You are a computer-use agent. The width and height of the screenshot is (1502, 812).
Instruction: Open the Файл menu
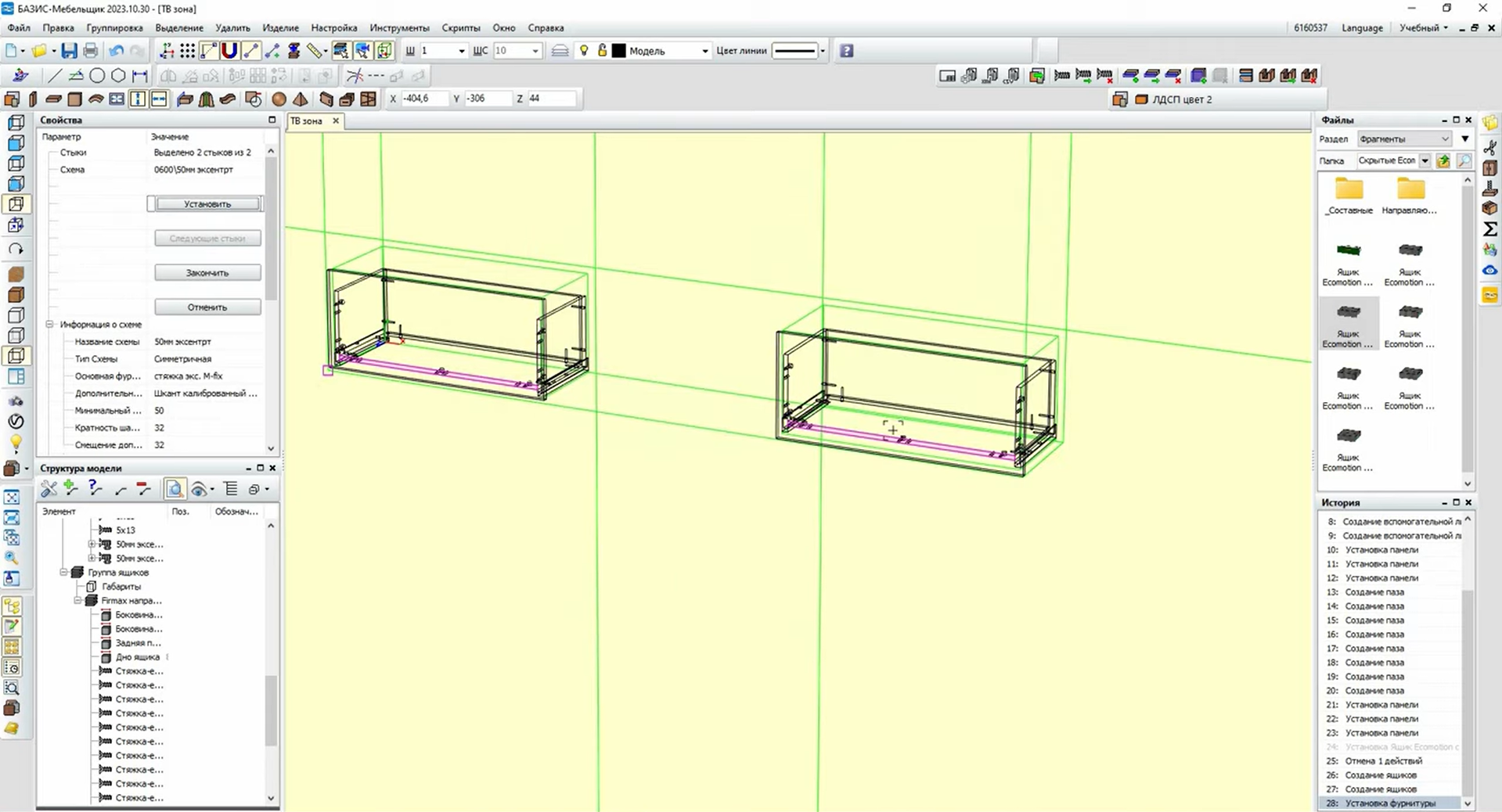click(19, 27)
